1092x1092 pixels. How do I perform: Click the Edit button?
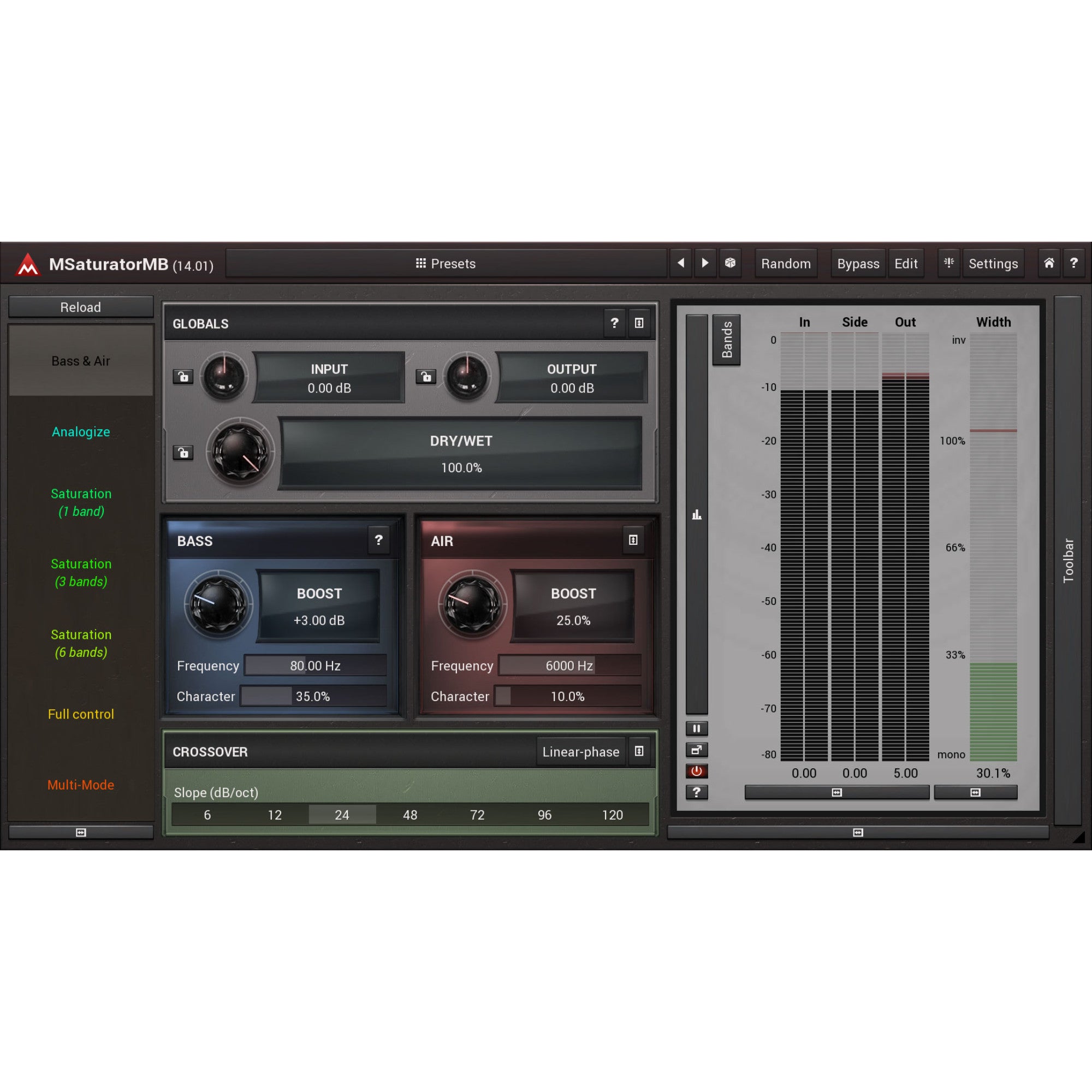905,263
